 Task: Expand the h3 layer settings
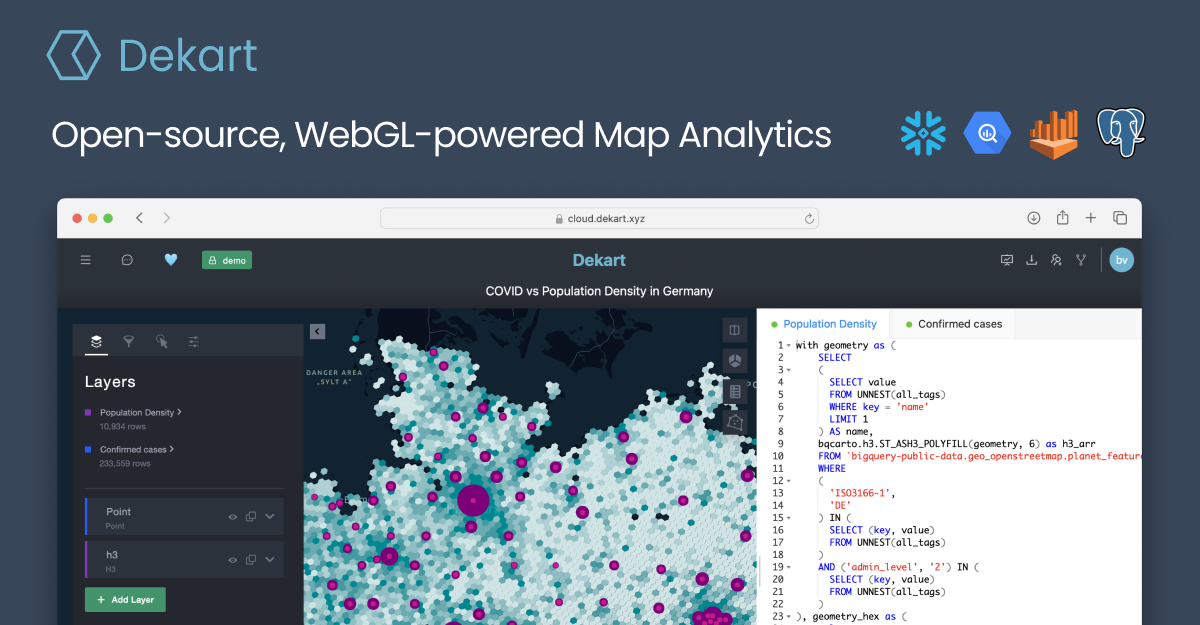(x=268, y=559)
